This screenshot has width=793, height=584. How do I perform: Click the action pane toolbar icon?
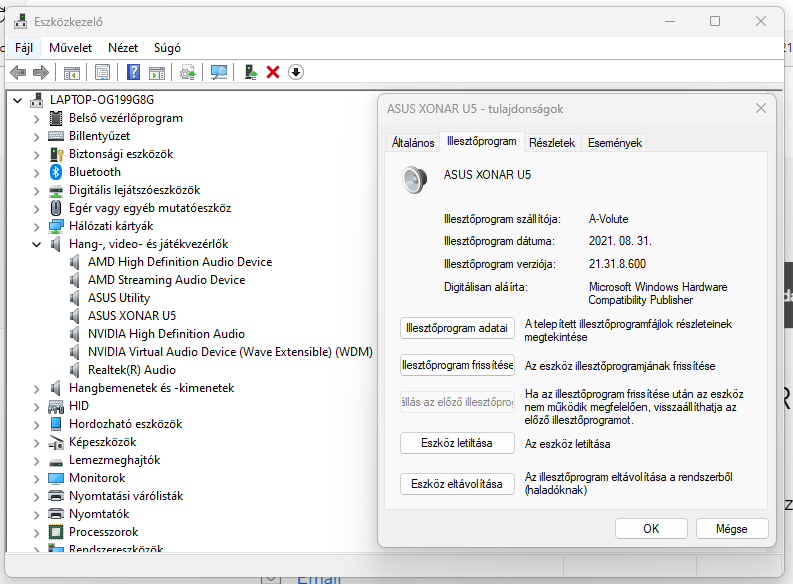click(157, 72)
